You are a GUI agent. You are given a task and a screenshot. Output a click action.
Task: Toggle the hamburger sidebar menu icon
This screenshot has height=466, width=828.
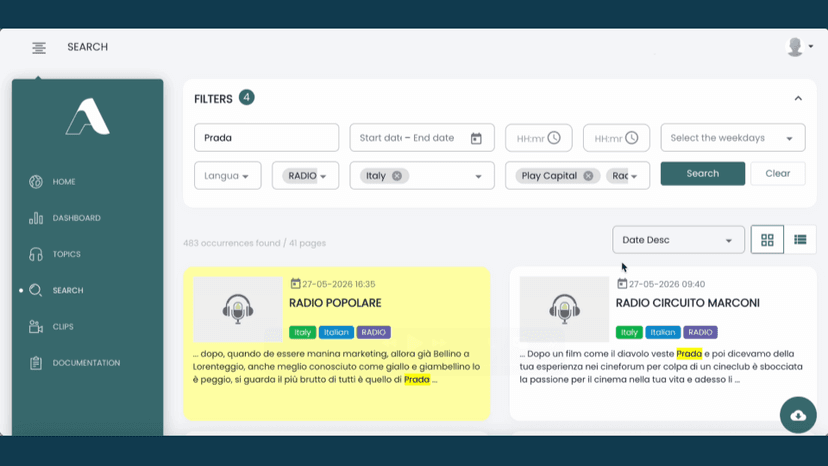pyautogui.click(x=39, y=48)
